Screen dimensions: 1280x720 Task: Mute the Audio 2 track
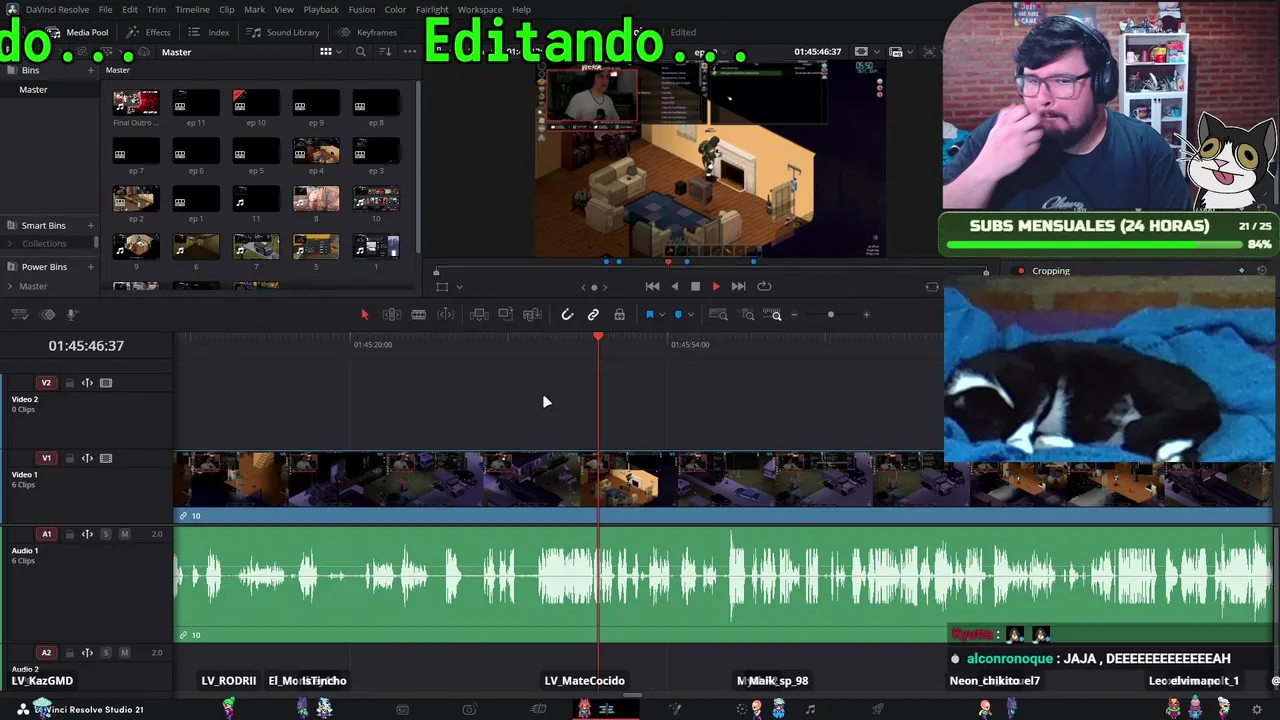[x=124, y=653]
